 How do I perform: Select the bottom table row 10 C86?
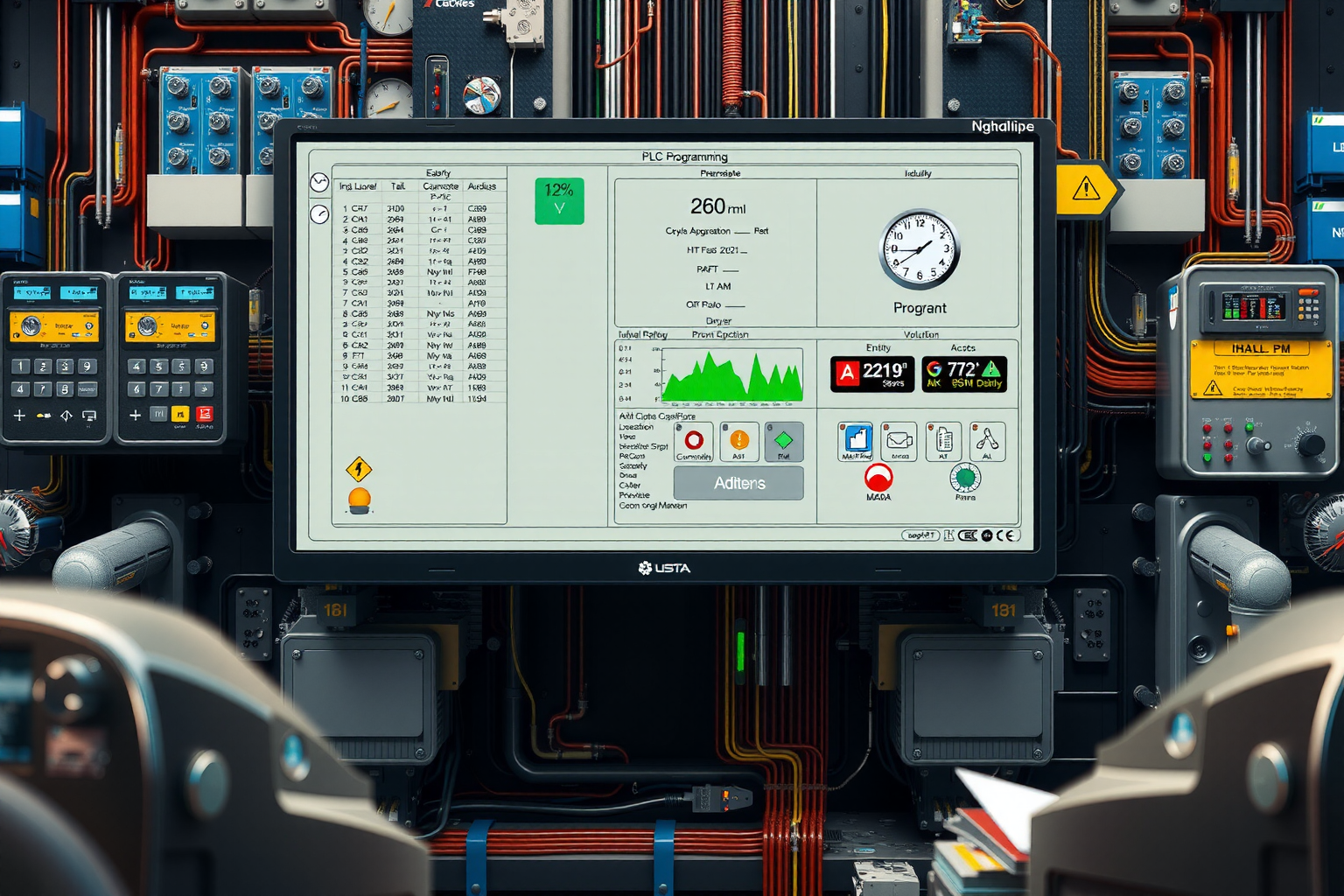419,398
